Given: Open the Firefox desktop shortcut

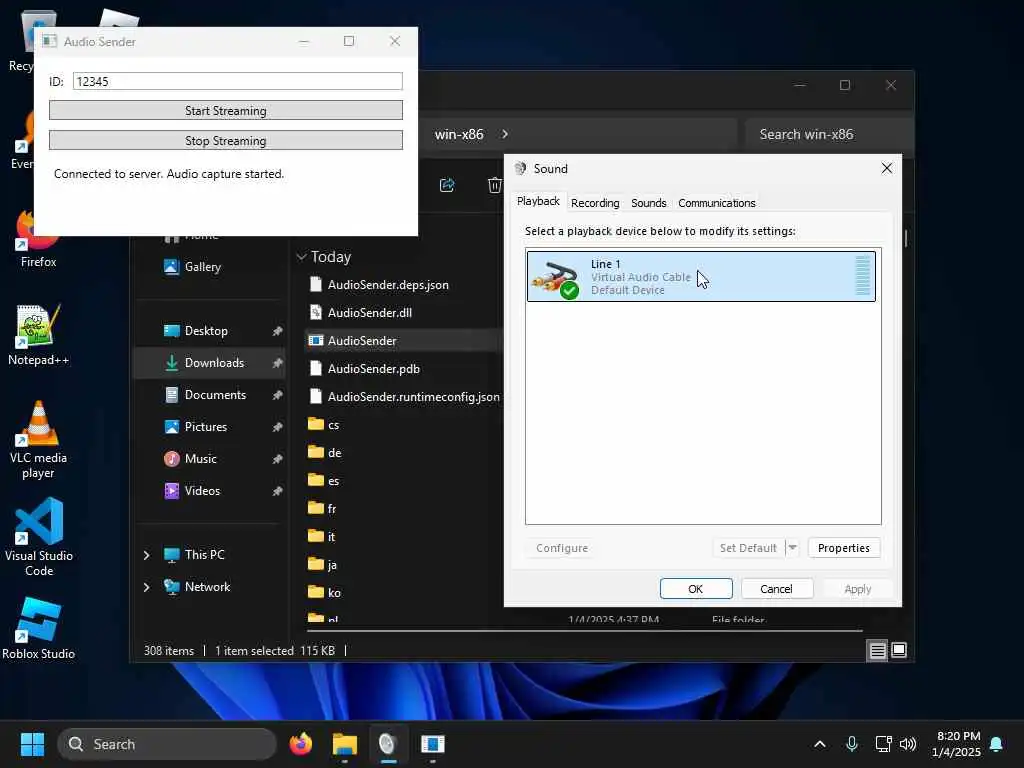Looking at the screenshot, I should tap(37, 240).
